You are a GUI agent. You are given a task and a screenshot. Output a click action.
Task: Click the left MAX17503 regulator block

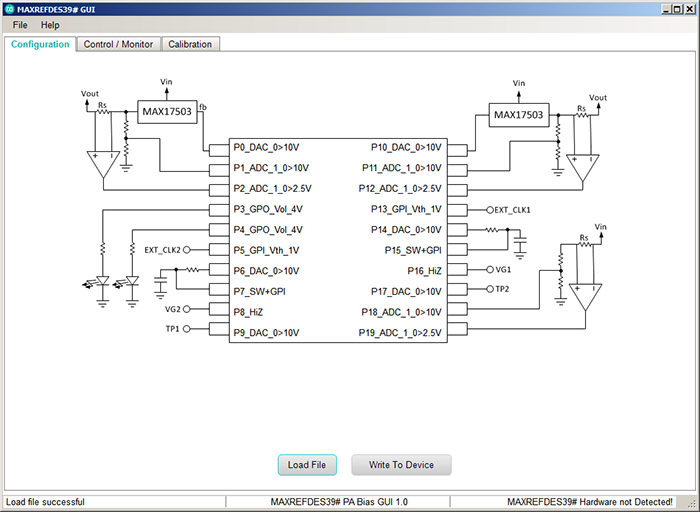(167, 112)
